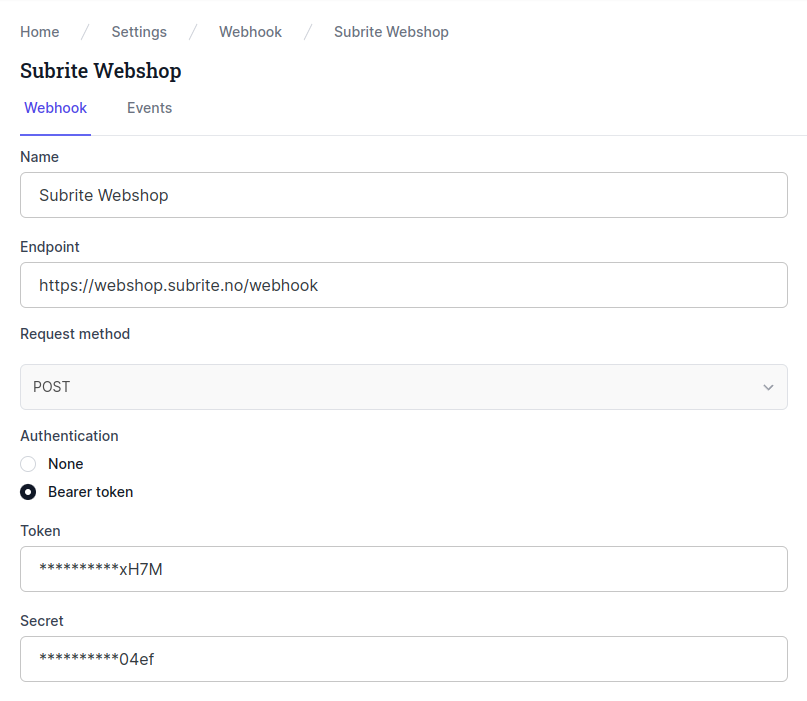Viewport: 807px width, 701px height.
Task: Click the Subrite Webshop page heading
Action: click(100, 70)
